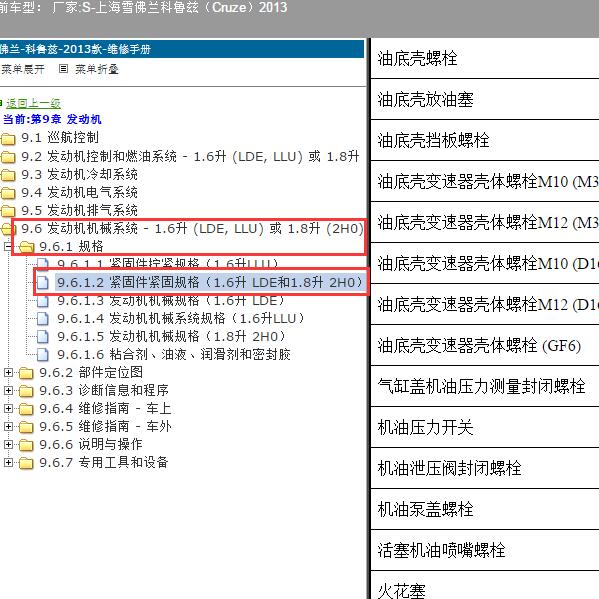599x599 pixels.
Task: Expand the 9.6.4 维修指南 - 车上 node
Action: click(x=8, y=408)
